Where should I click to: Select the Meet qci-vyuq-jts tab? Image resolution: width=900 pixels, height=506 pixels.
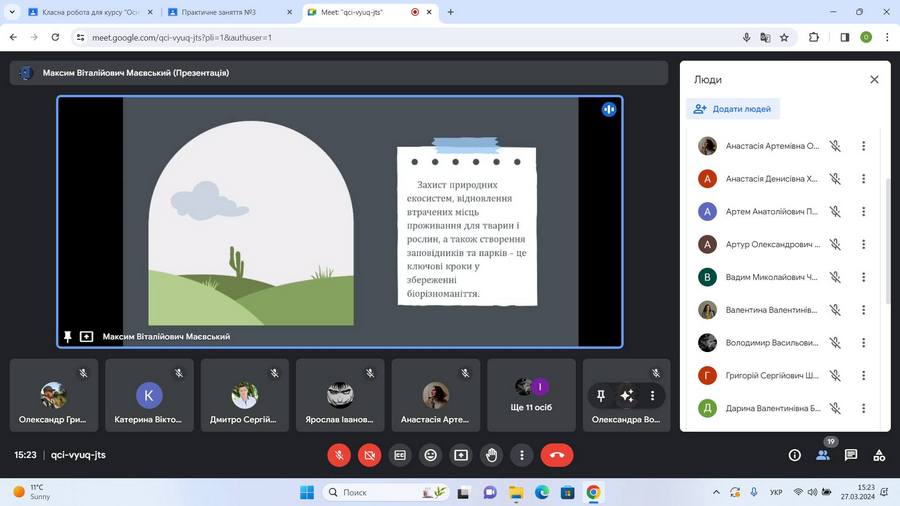point(370,12)
